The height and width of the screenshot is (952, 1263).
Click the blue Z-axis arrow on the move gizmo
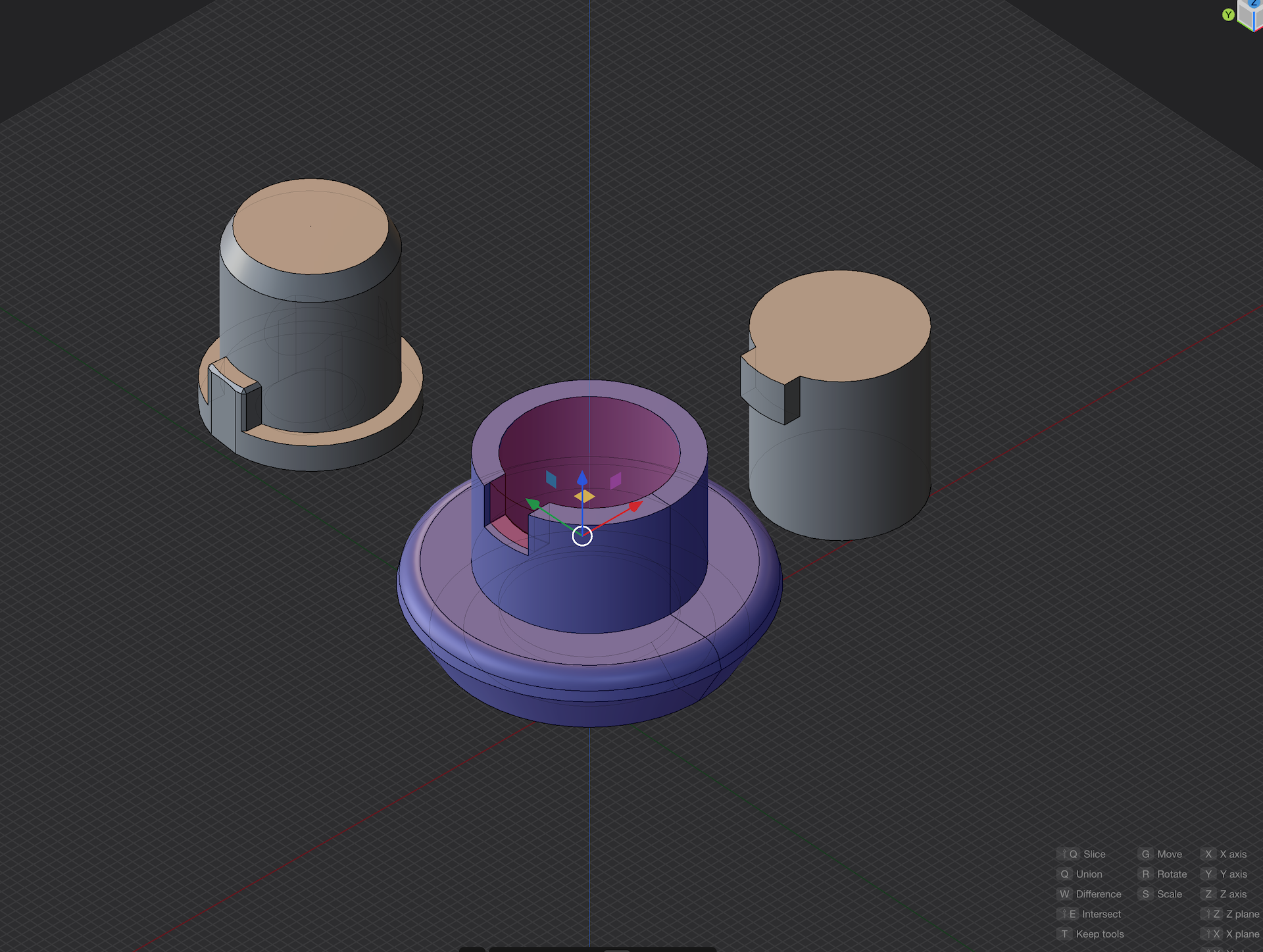[x=582, y=478]
